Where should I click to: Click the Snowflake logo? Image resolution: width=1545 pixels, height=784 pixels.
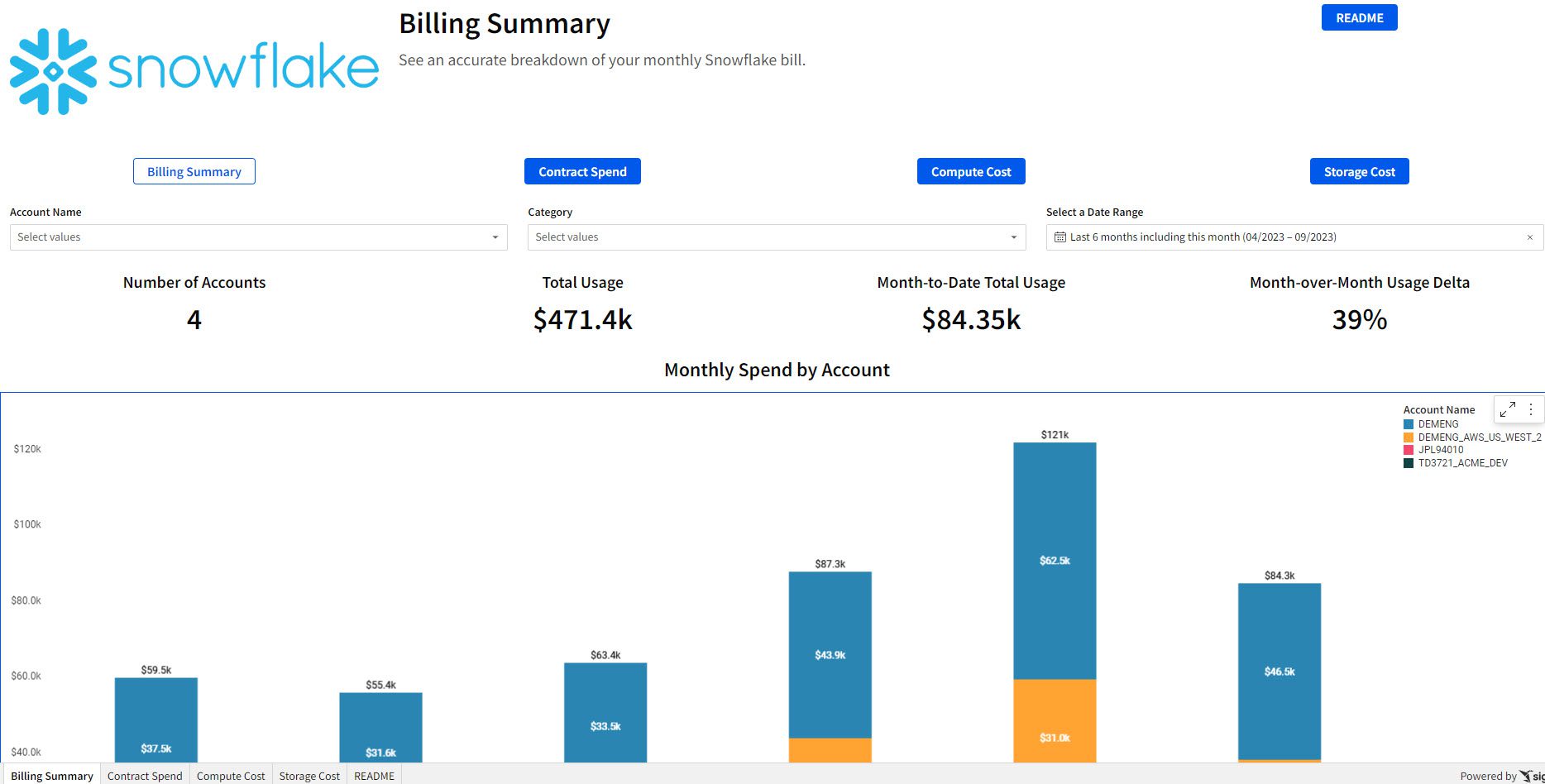[x=194, y=71]
